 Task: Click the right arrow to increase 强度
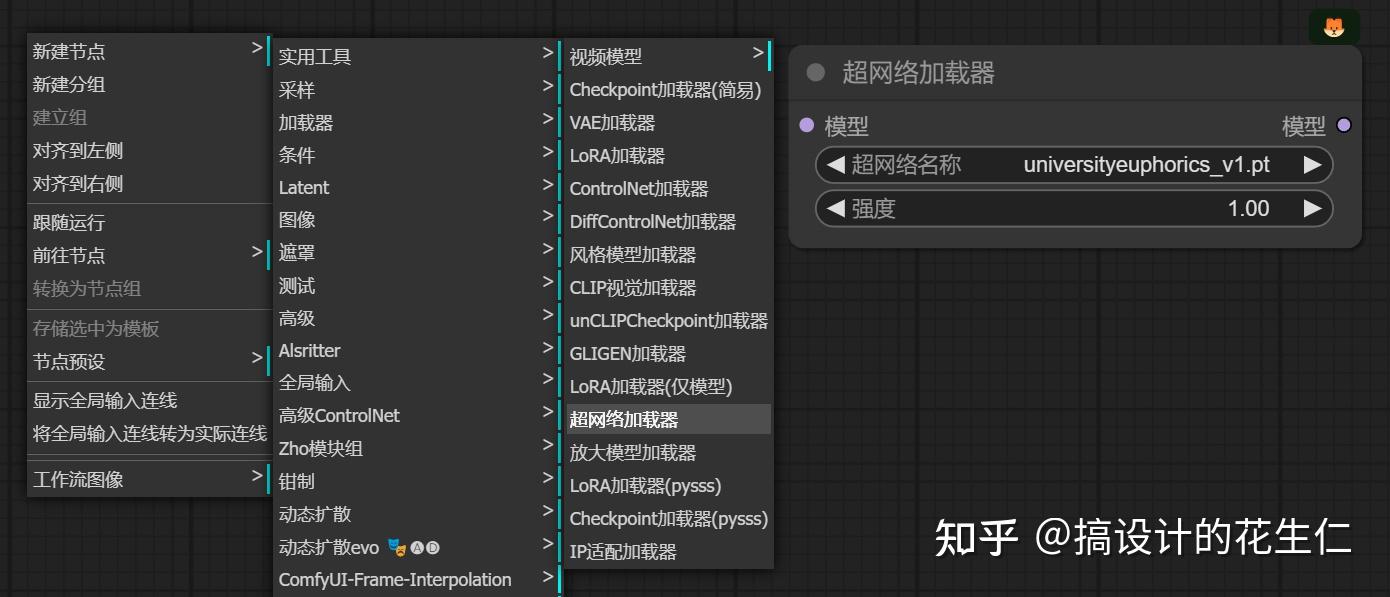click(x=1313, y=208)
